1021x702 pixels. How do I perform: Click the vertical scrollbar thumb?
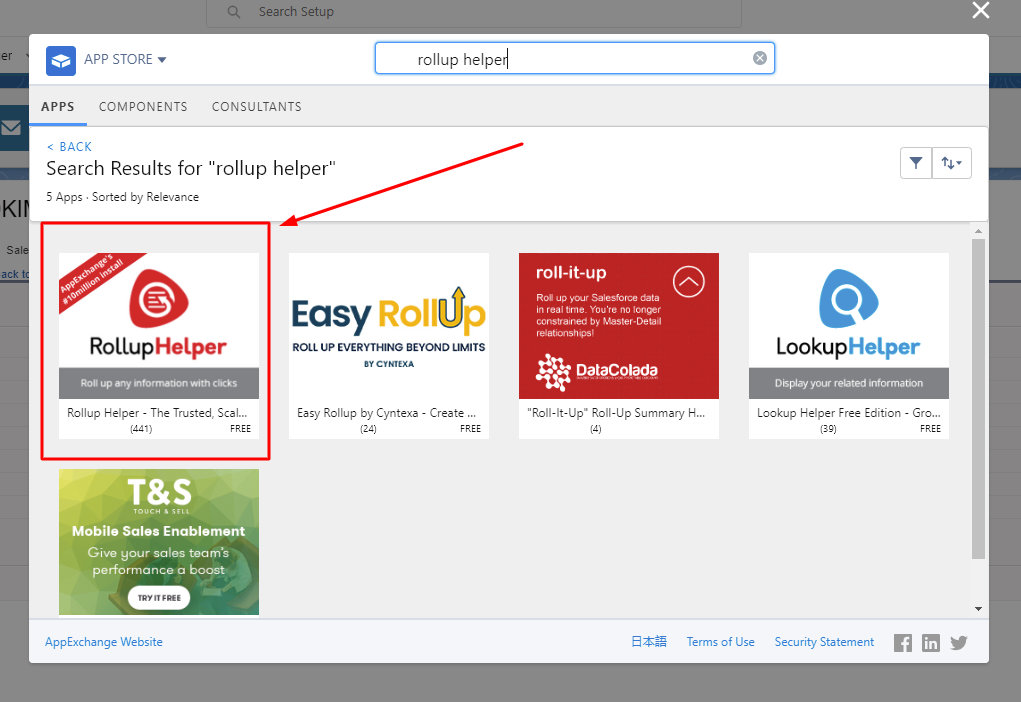coord(978,399)
